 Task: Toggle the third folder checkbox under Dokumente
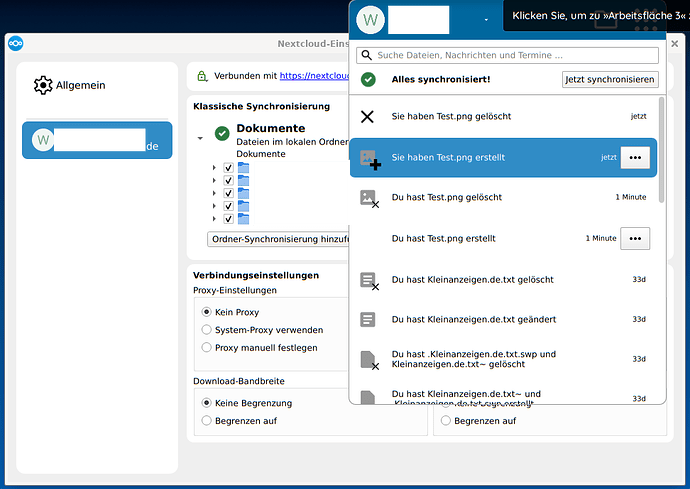click(x=228, y=193)
